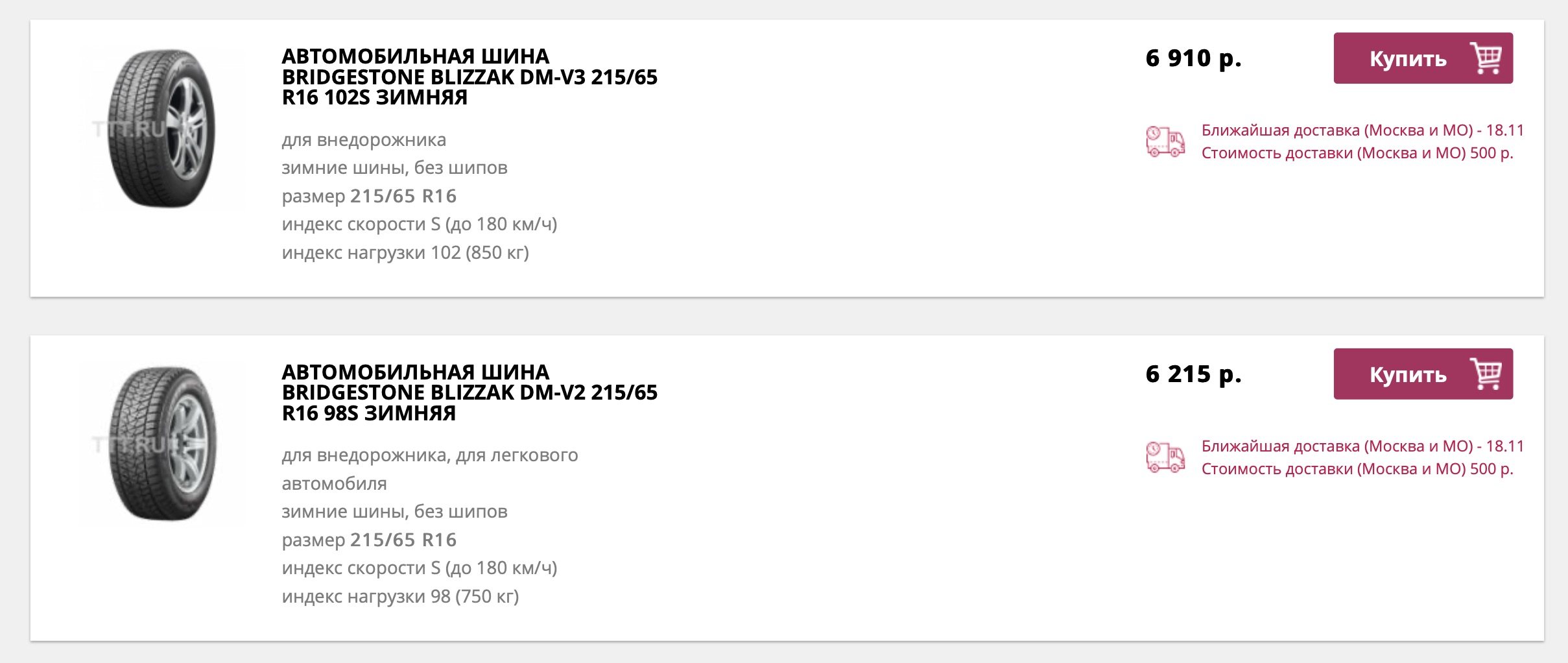1568x663 pixels.
Task: Click the nearest delivery date text for DM-V3
Action: click(x=1362, y=130)
